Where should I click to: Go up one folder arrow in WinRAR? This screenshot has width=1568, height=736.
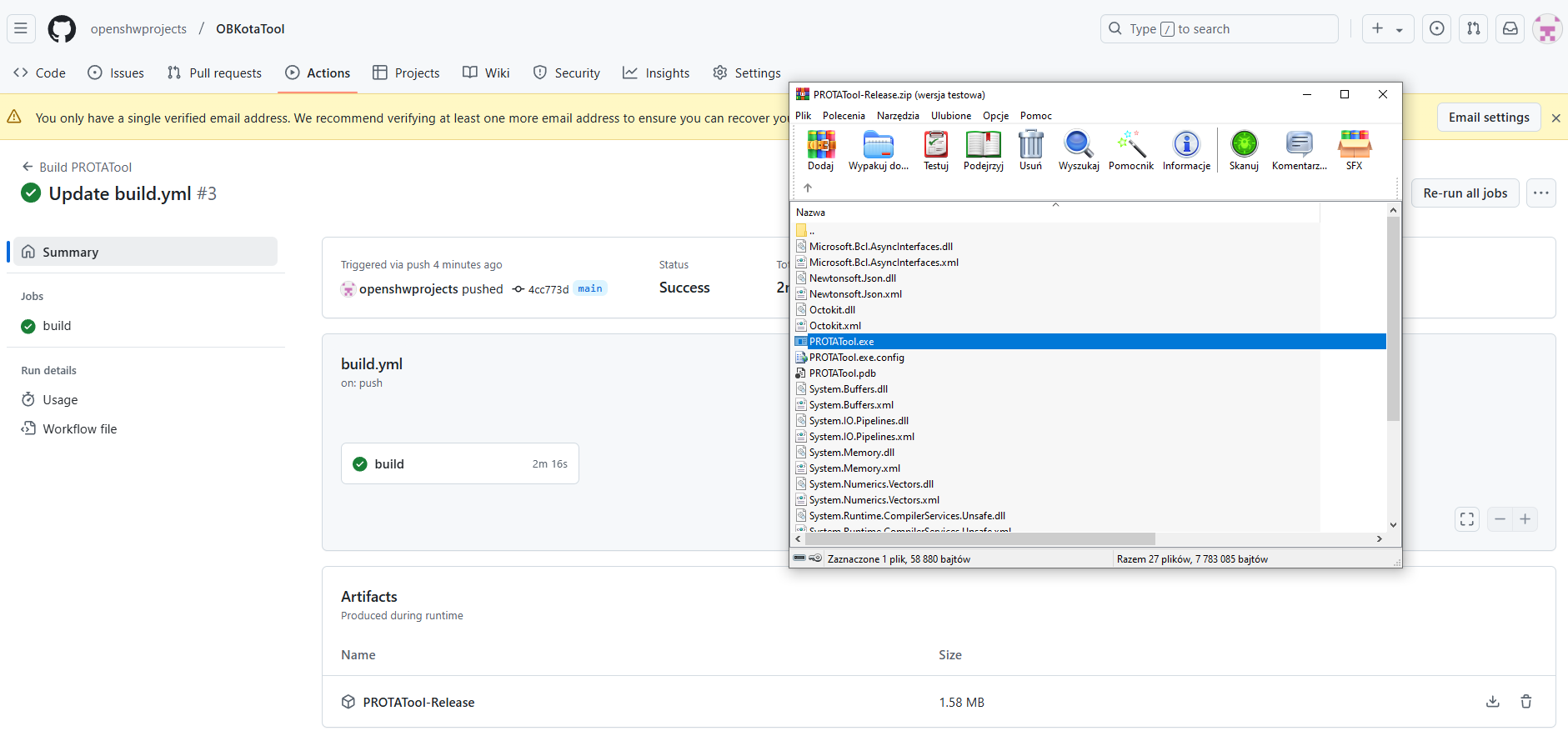(808, 188)
